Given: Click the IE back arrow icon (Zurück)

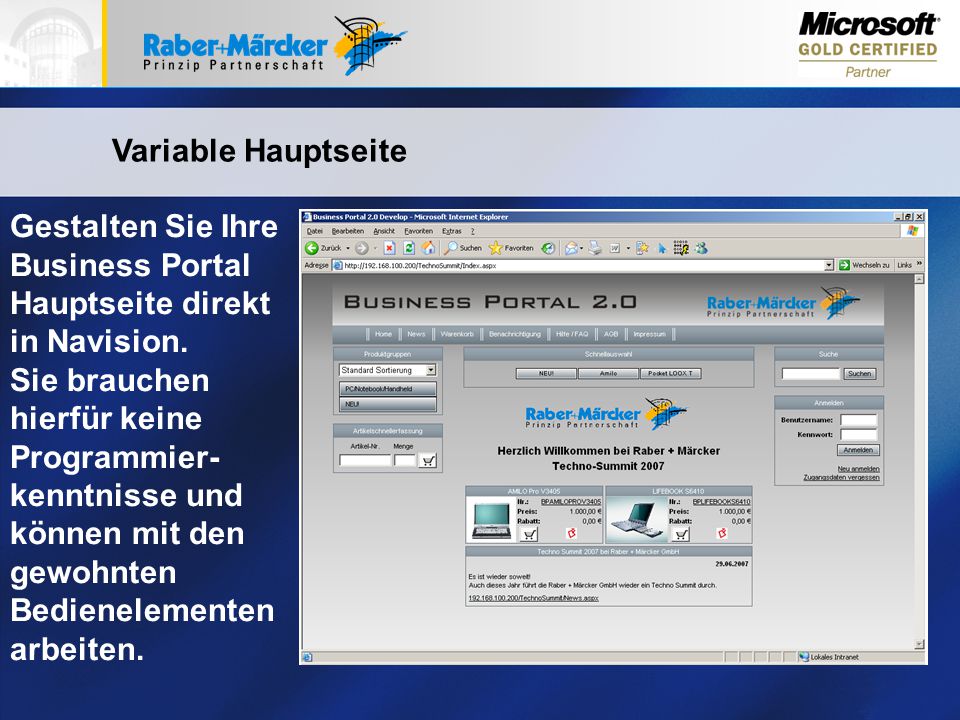Looking at the screenshot, I should click(x=312, y=248).
